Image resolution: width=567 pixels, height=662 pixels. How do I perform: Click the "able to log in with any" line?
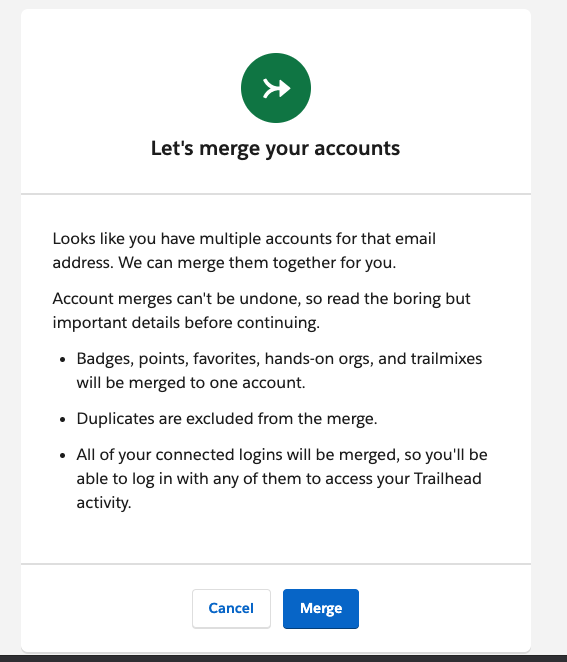[279, 479]
